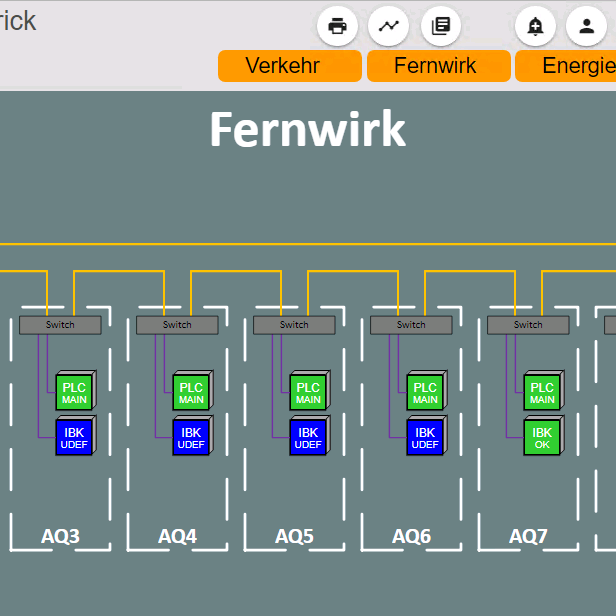The height and width of the screenshot is (616, 616).
Task: Select the IBK UDEF block in AQ6
Action: pyautogui.click(x=427, y=435)
